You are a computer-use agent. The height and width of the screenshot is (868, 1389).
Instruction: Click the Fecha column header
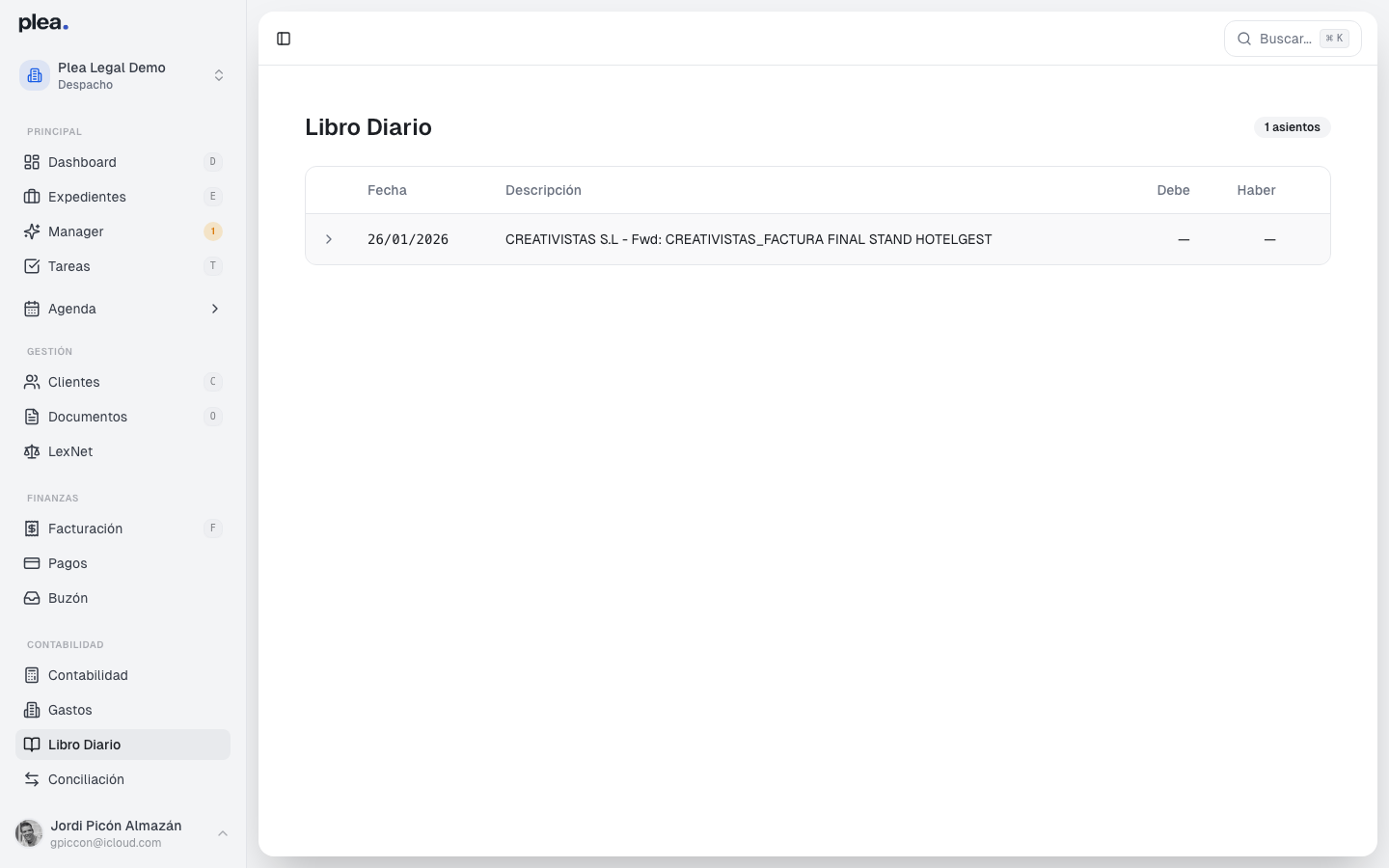click(387, 190)
